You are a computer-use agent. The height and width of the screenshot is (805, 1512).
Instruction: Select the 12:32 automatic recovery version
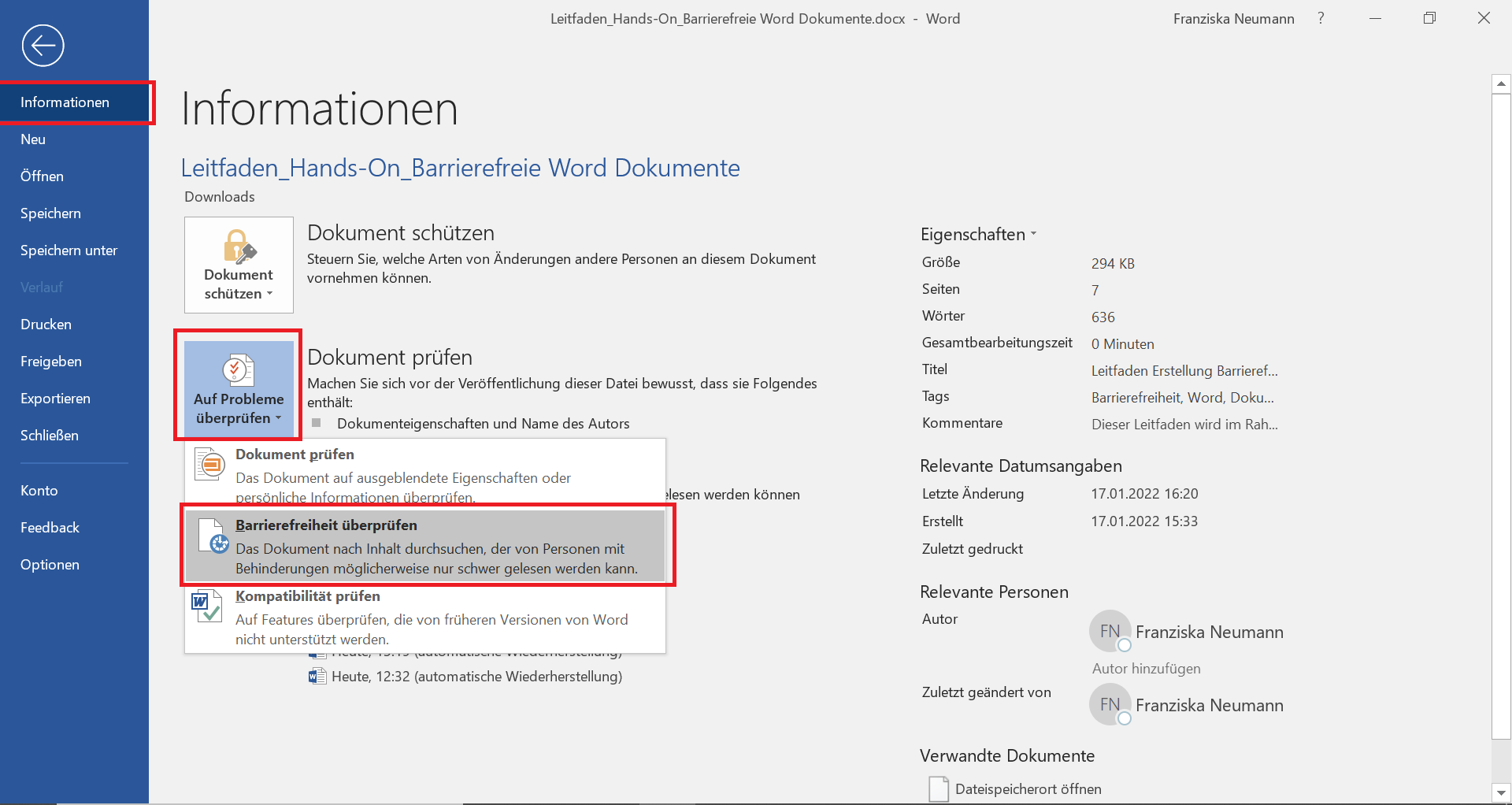tap(476, 676)
